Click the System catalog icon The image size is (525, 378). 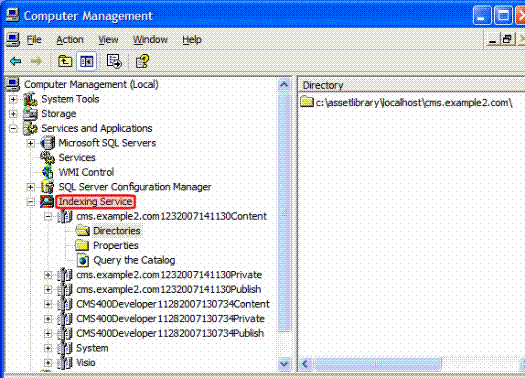(x=65, y=348)
